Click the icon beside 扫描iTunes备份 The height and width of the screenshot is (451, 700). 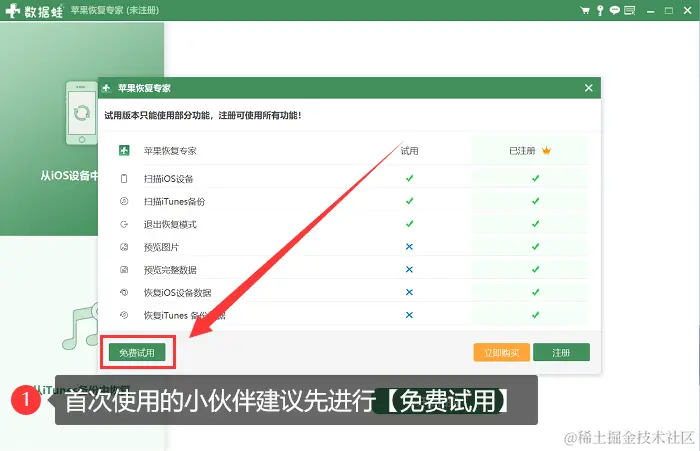click(x=124, y=201)
